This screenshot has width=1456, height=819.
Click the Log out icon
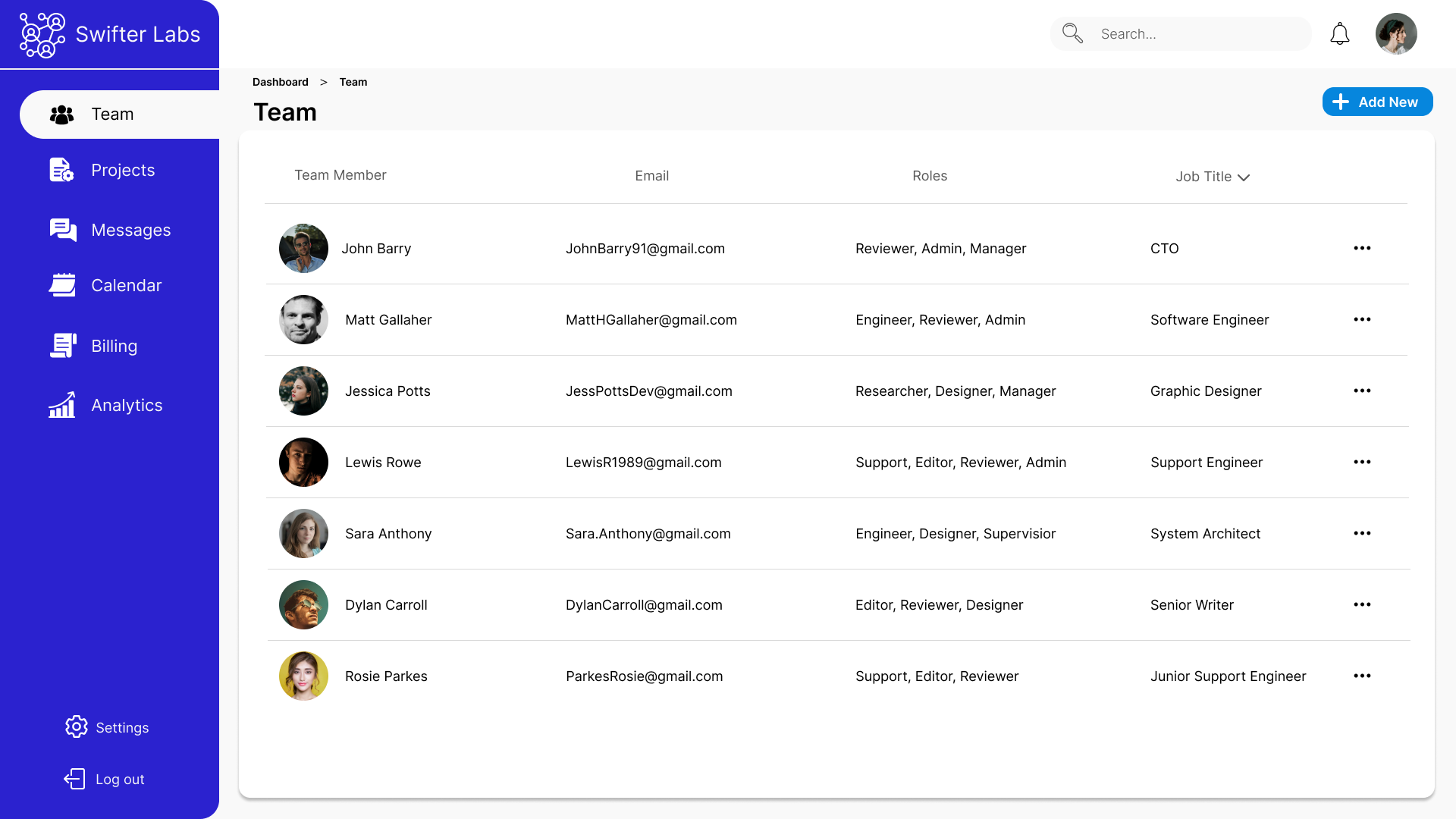(74, 779)
